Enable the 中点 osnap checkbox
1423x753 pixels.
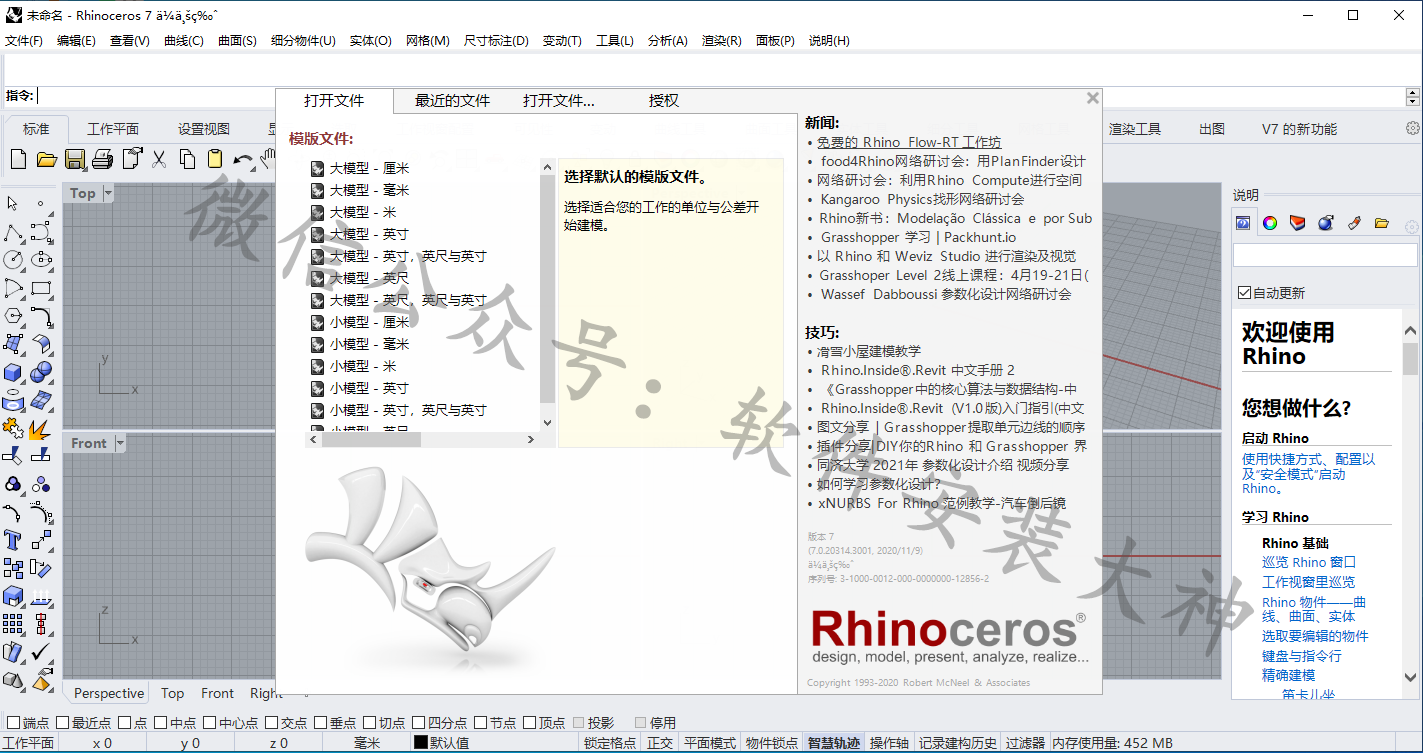(160, 722)
